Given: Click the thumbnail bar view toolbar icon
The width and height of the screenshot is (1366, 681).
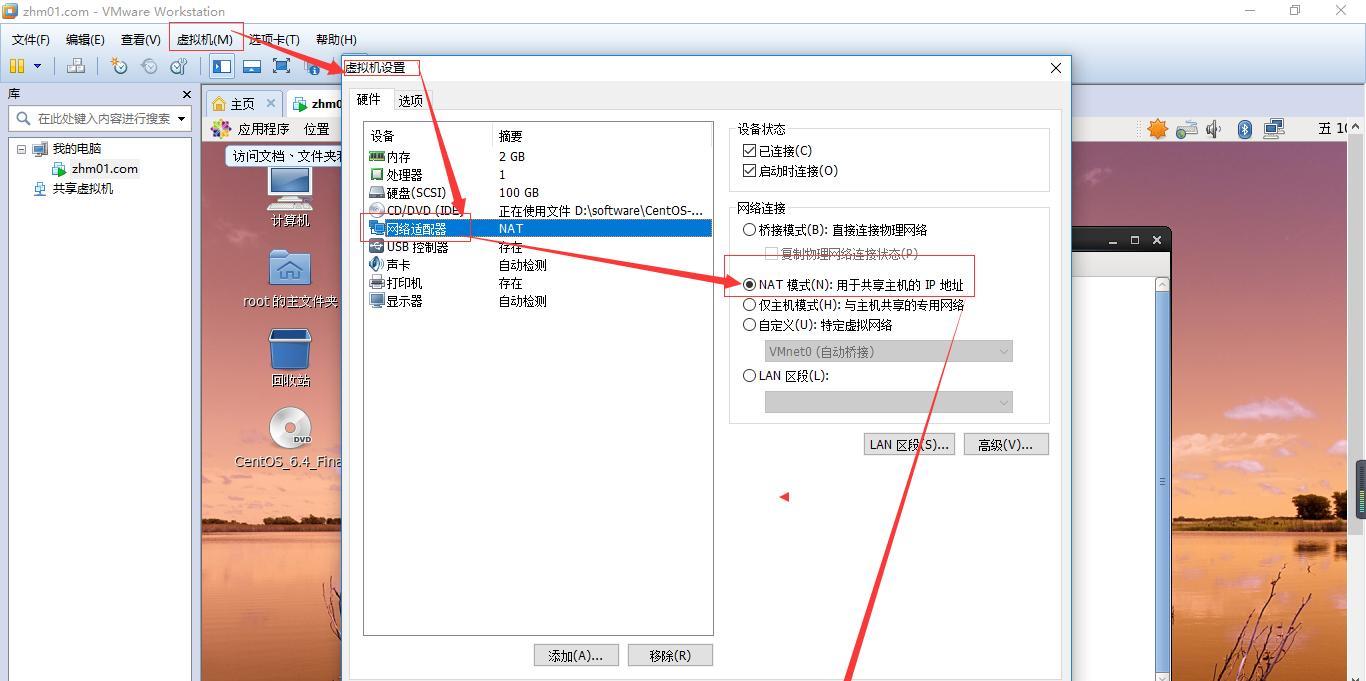Looking at the screenshot, I should pyautogui.click(x=252, y=66).
